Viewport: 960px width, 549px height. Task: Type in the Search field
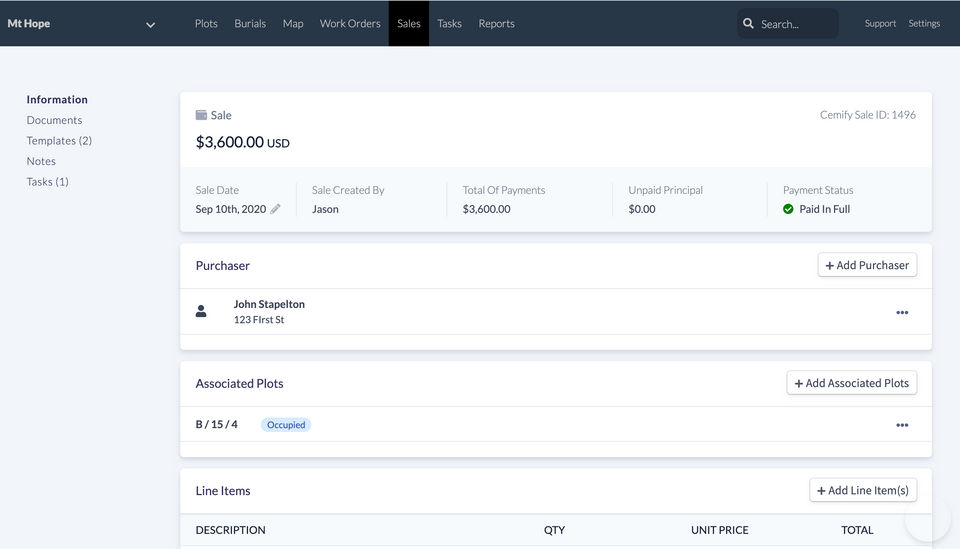tap(796, 24)
